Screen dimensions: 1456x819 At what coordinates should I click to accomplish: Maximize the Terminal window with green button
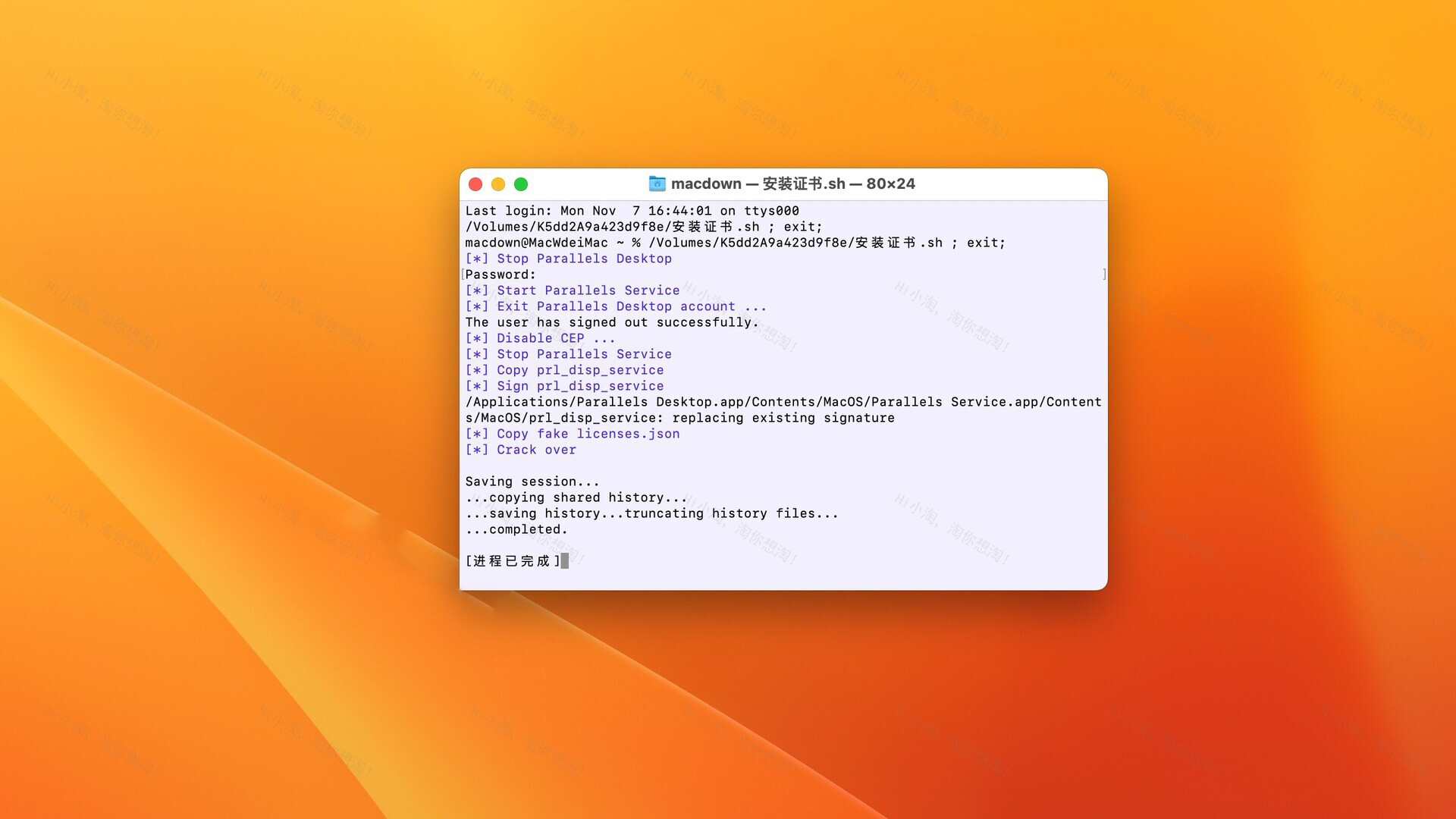[521, 184]
